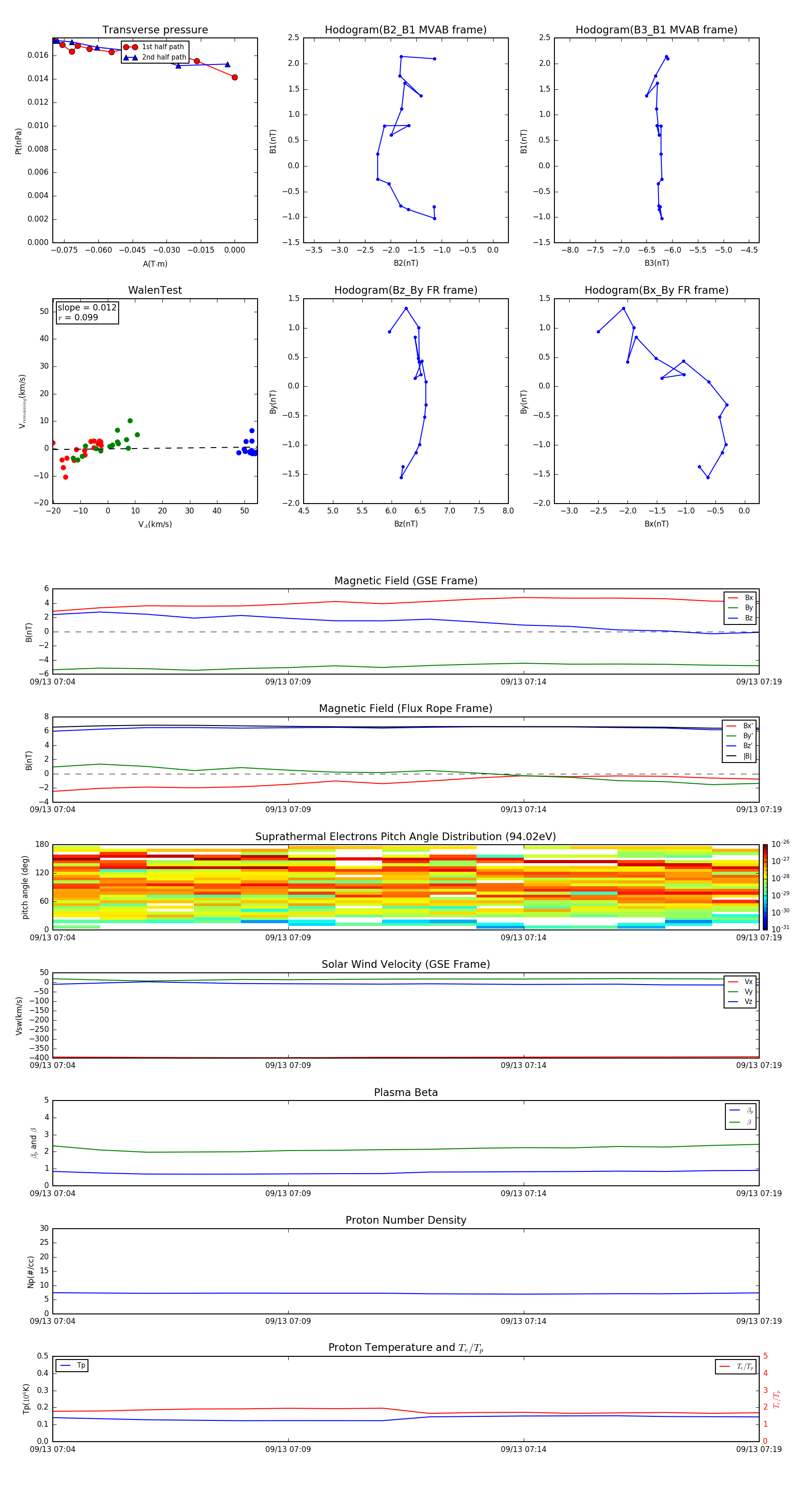Image resolution: width=812 pixels, height=1489 pixels.
Task: Click the 'Vy' velocity legend entry
Action: 741,991
